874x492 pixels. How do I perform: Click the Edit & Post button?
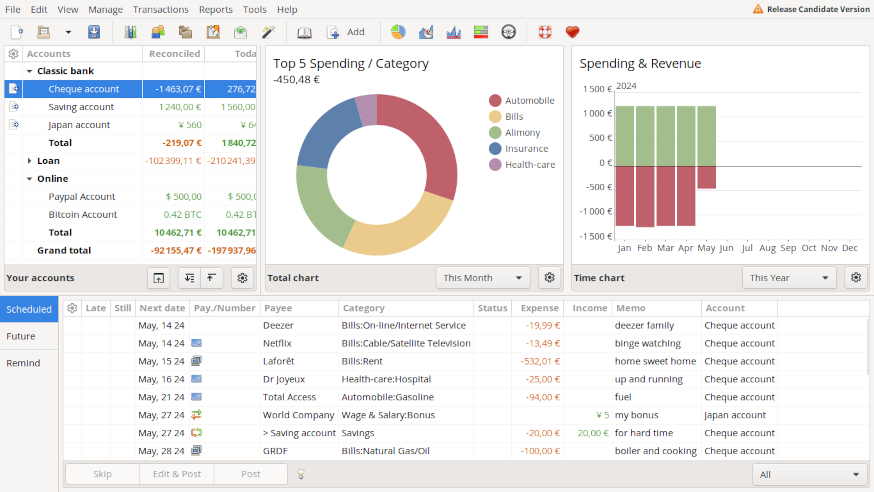tap(177, 474)
